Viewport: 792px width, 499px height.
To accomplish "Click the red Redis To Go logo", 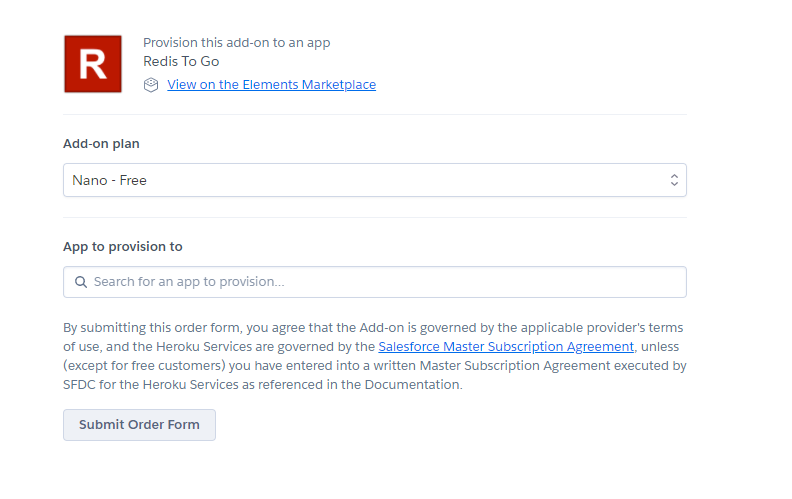I will (x=93, y=64).
